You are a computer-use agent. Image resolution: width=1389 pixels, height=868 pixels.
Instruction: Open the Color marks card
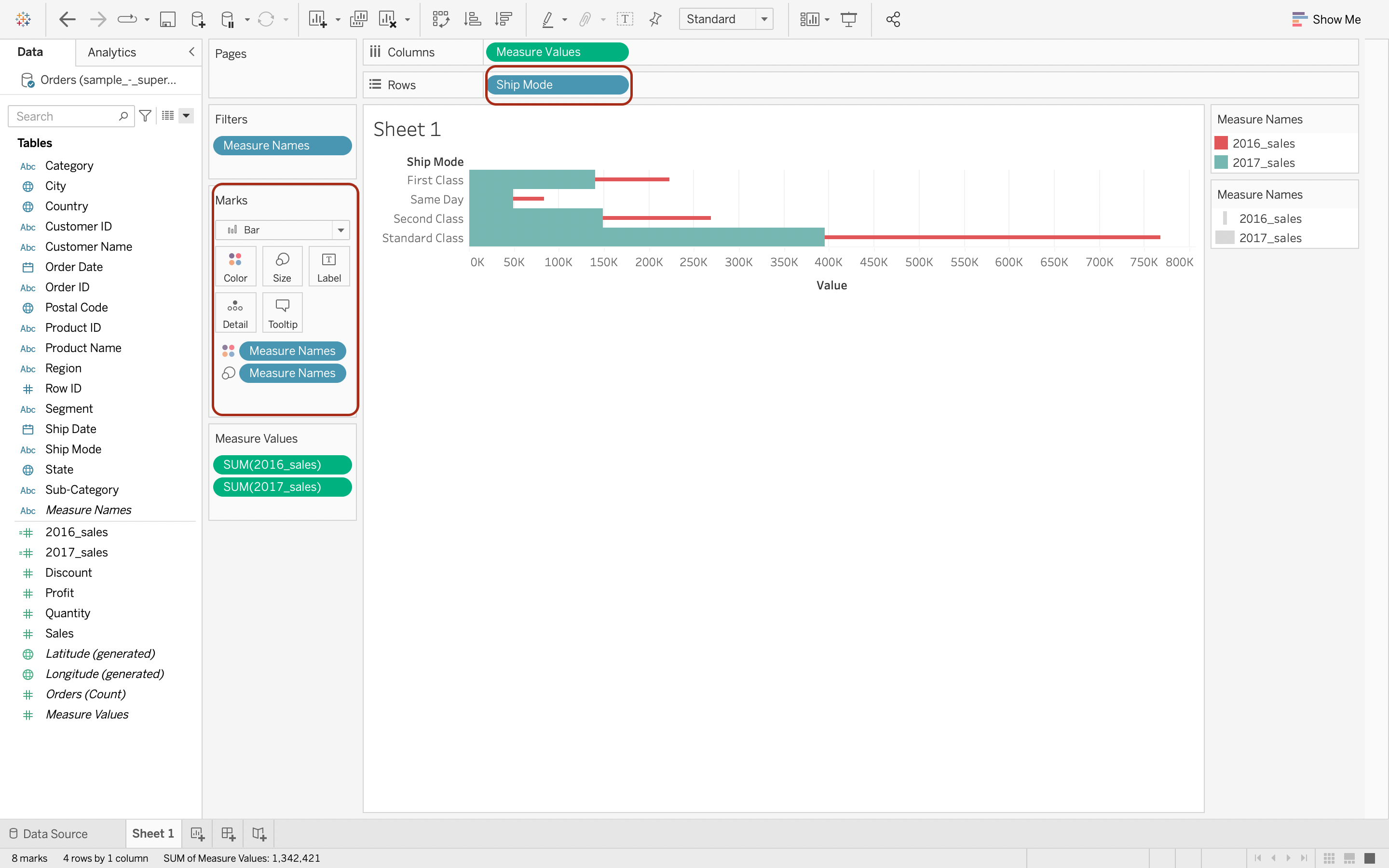pos(235,266)
